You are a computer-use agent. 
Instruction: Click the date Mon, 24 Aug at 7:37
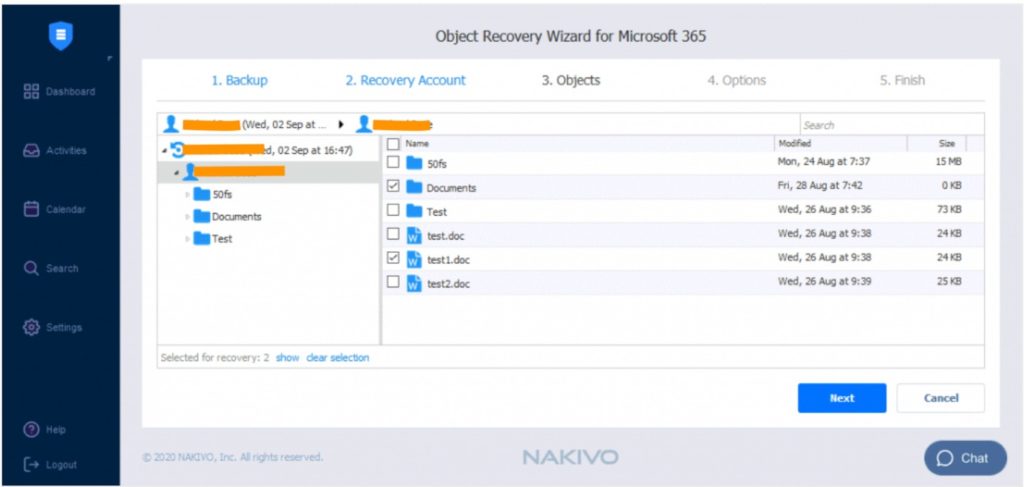(x=824, y=161)
